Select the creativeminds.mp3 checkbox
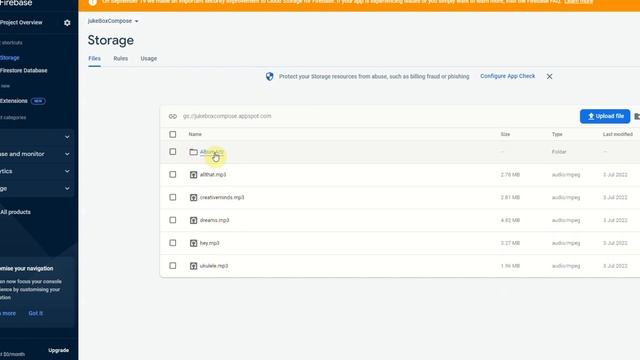This screenshot has width=640, height=360. (x=173, y=197)
